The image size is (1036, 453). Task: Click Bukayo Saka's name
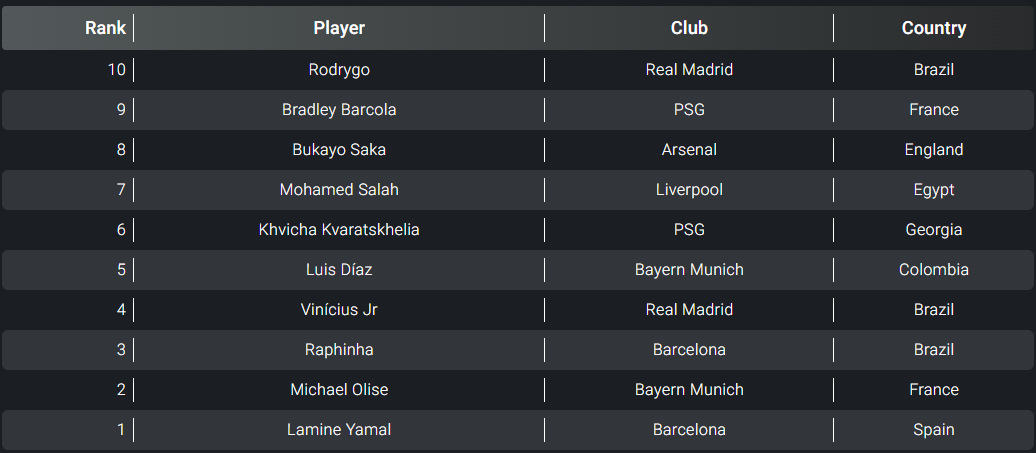(339, 150)
